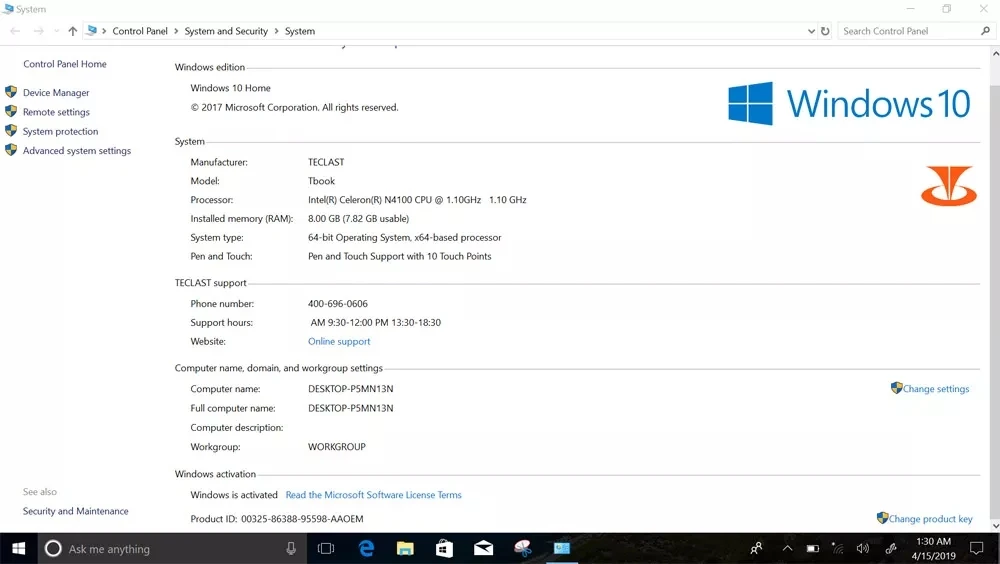Open the recent locations dropdown arrow
Image resolution: width=1000 pixels, height=564 pixels.
click(56, 31)
